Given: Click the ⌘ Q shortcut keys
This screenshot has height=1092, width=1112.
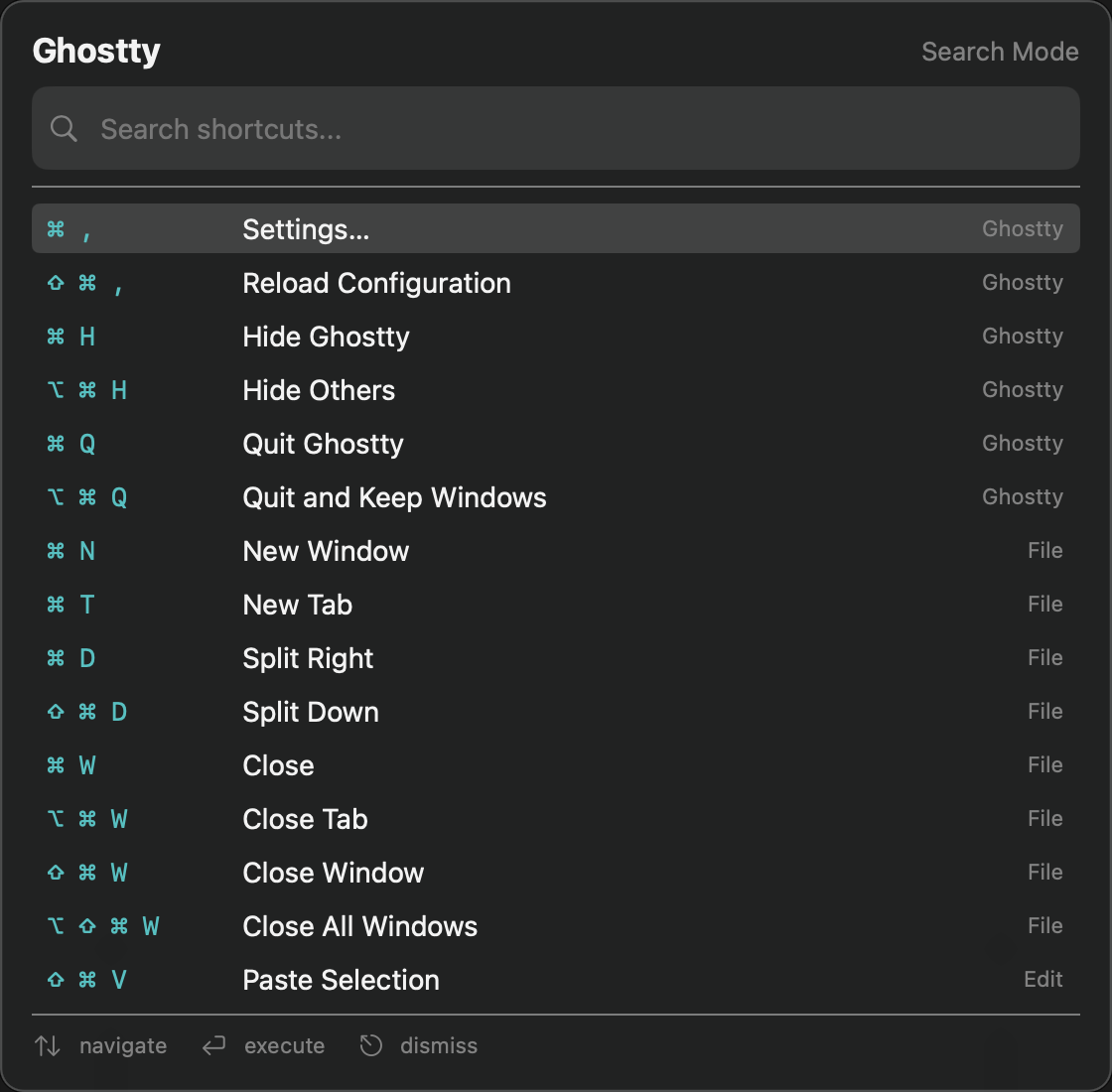Looking at the screenshot, I should coord(70,444).
